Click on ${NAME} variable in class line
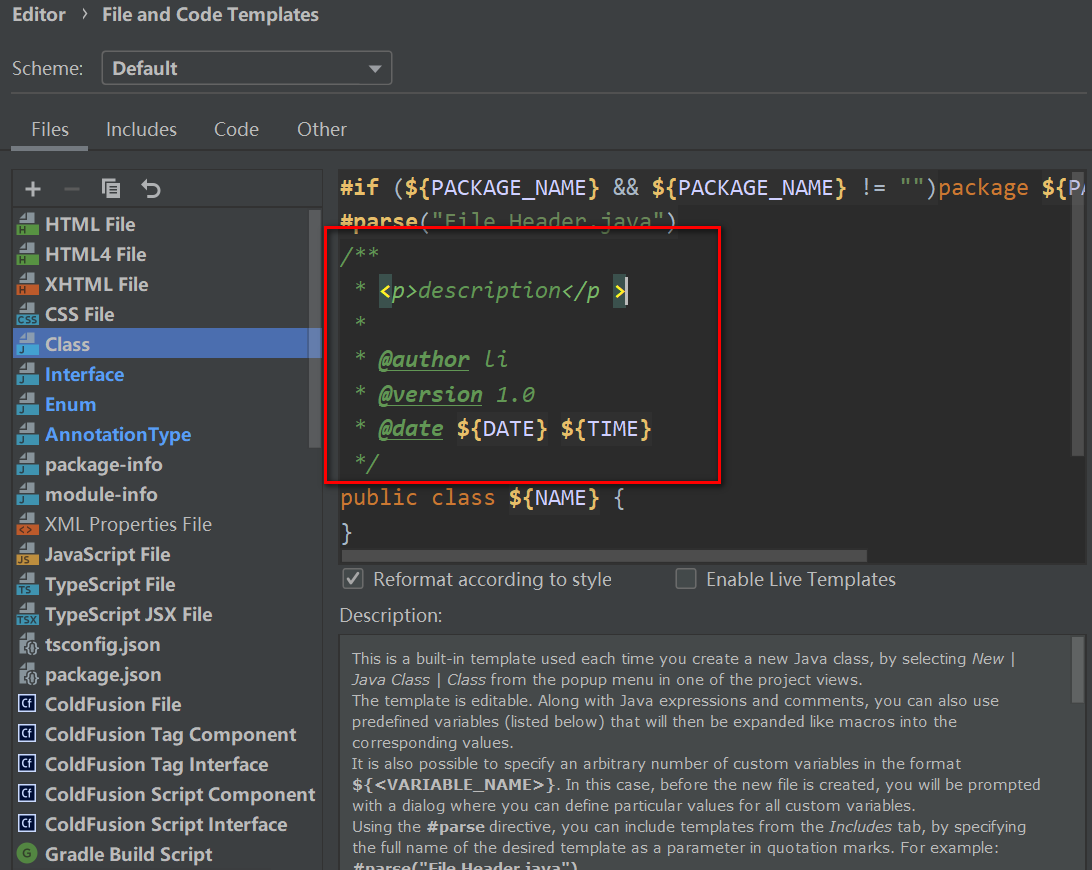The image size is (1092, 870). (x=554, y=498)
